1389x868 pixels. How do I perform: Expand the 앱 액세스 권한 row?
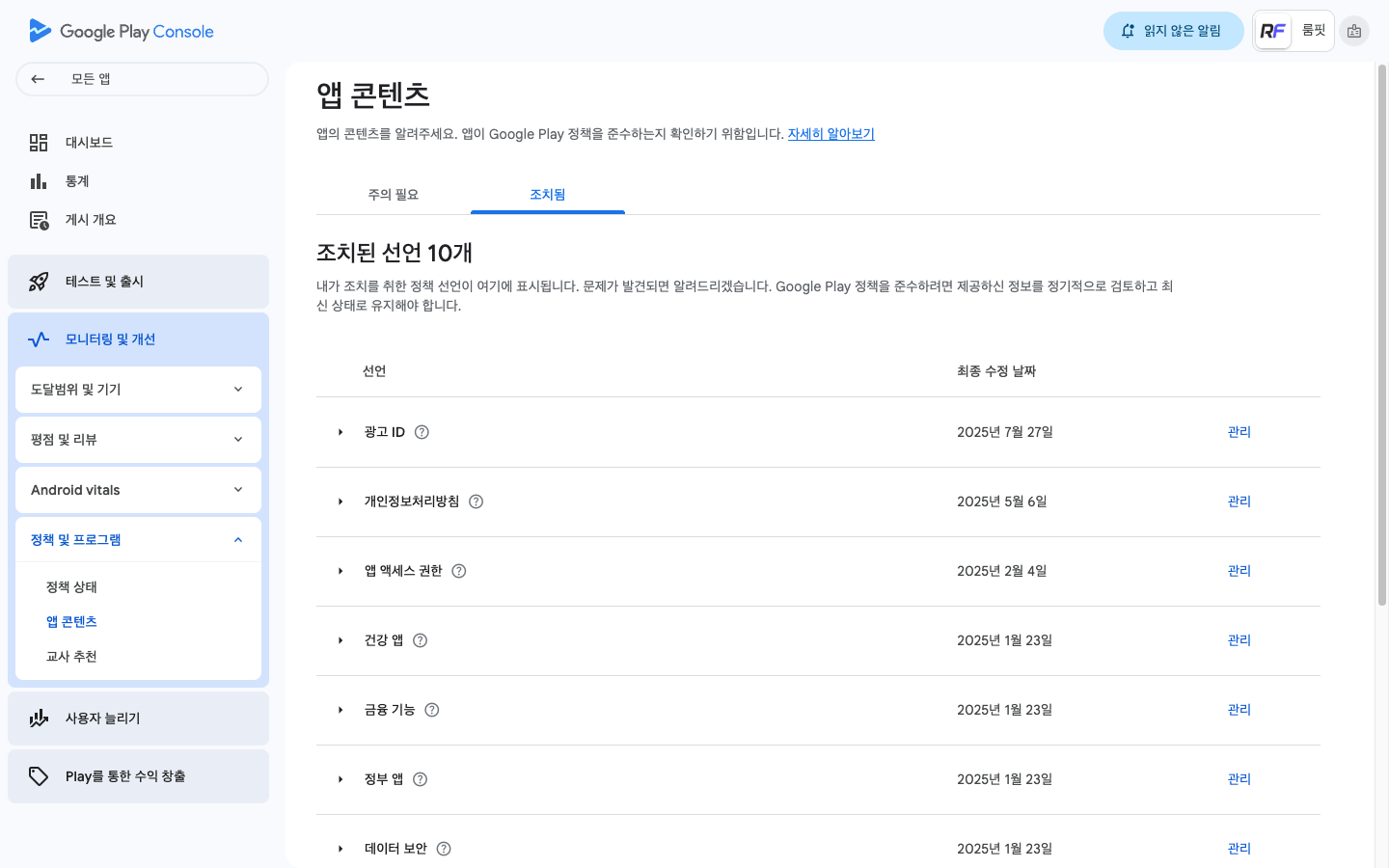click(x=340, y=571)
